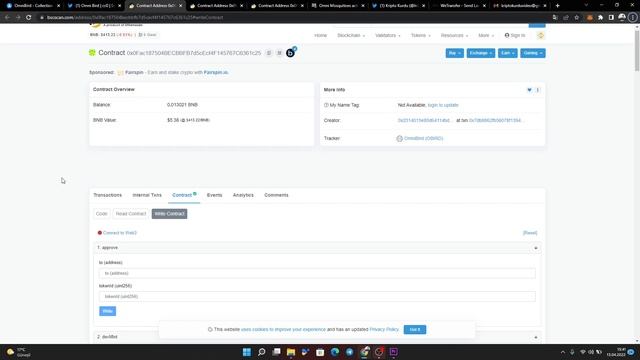Open the Exchange dropdown button
This screenshot has height=360, width=640.
[x=481, y=53]
